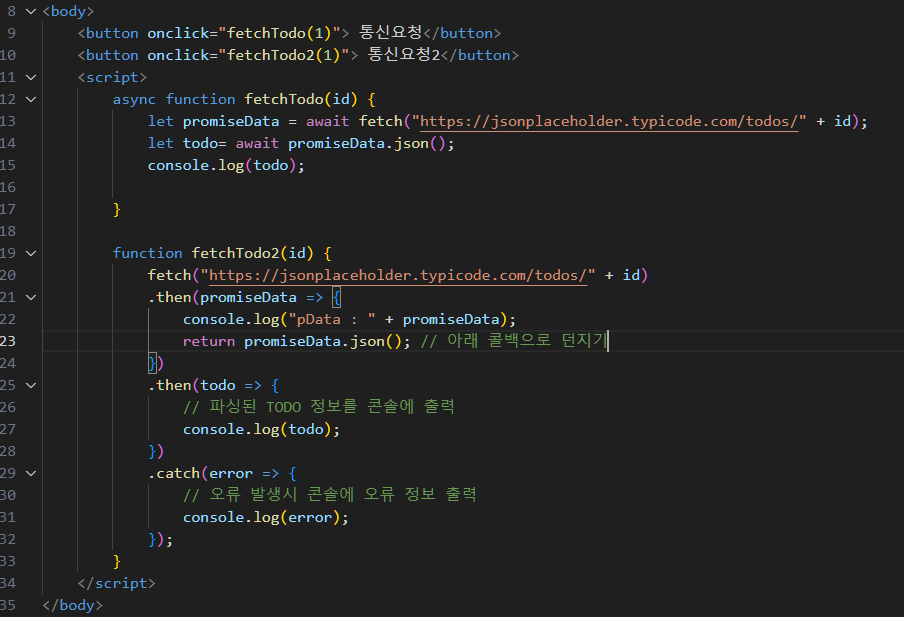Collapse the body tag fold arrow
The image size is (904, 617).
(31, 11)
